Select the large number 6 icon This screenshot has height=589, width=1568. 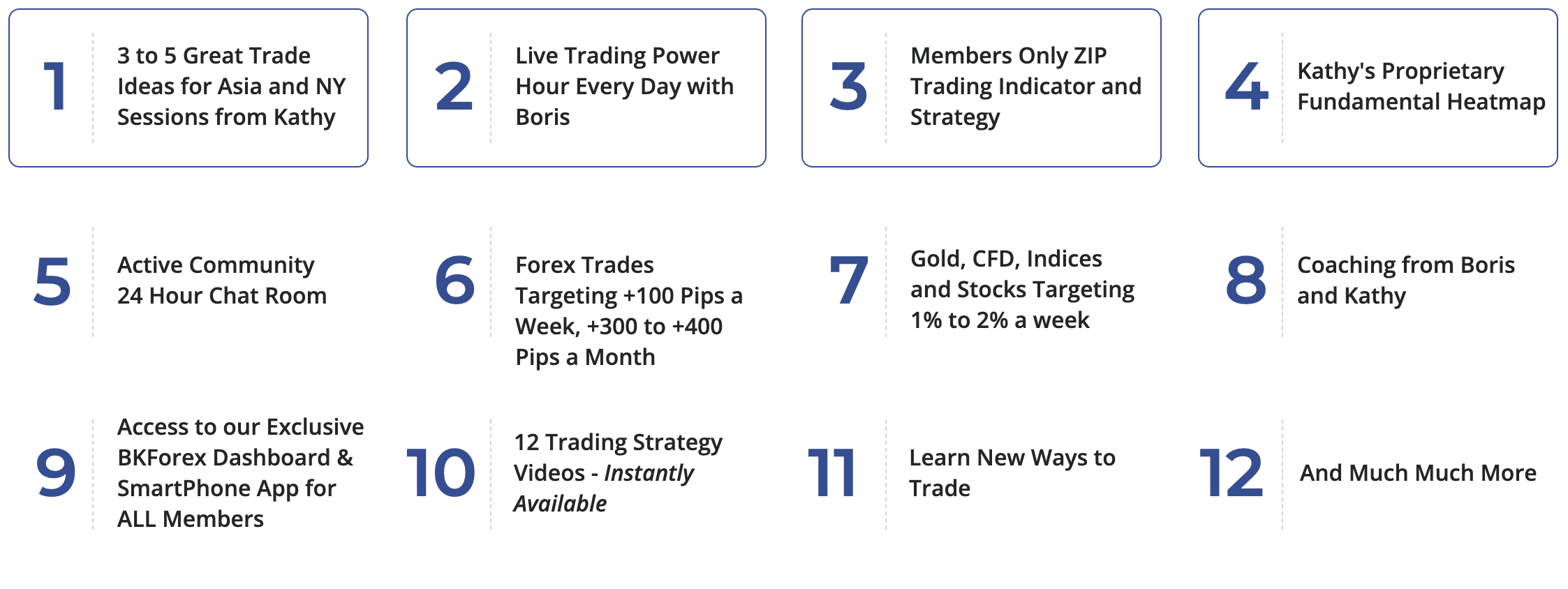click(x=454, y=281)
